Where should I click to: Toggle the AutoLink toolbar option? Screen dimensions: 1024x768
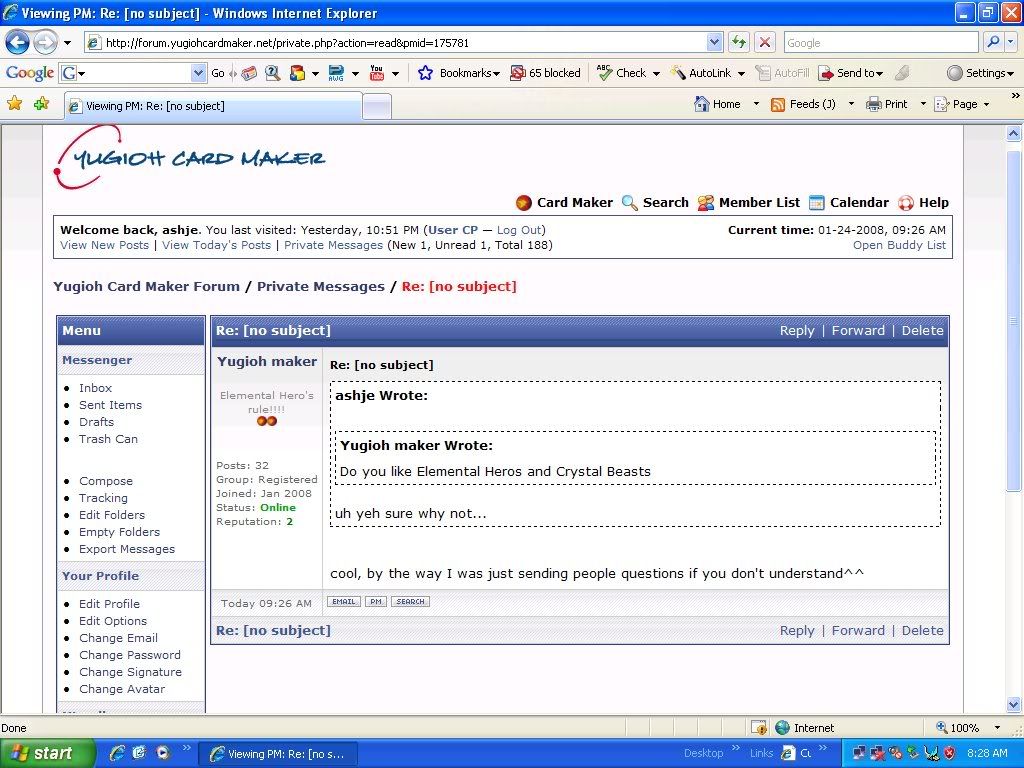[707, 73]
